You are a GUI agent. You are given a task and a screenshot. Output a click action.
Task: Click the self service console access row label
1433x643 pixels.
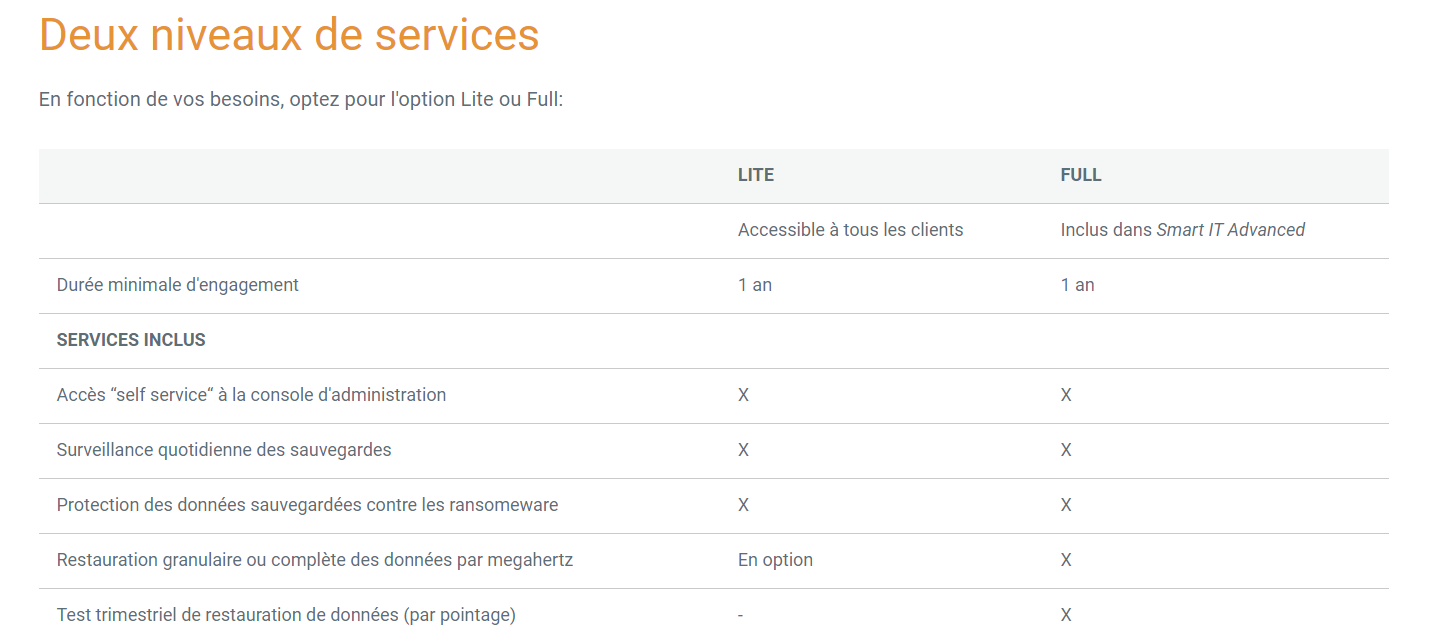coord(251,395)
